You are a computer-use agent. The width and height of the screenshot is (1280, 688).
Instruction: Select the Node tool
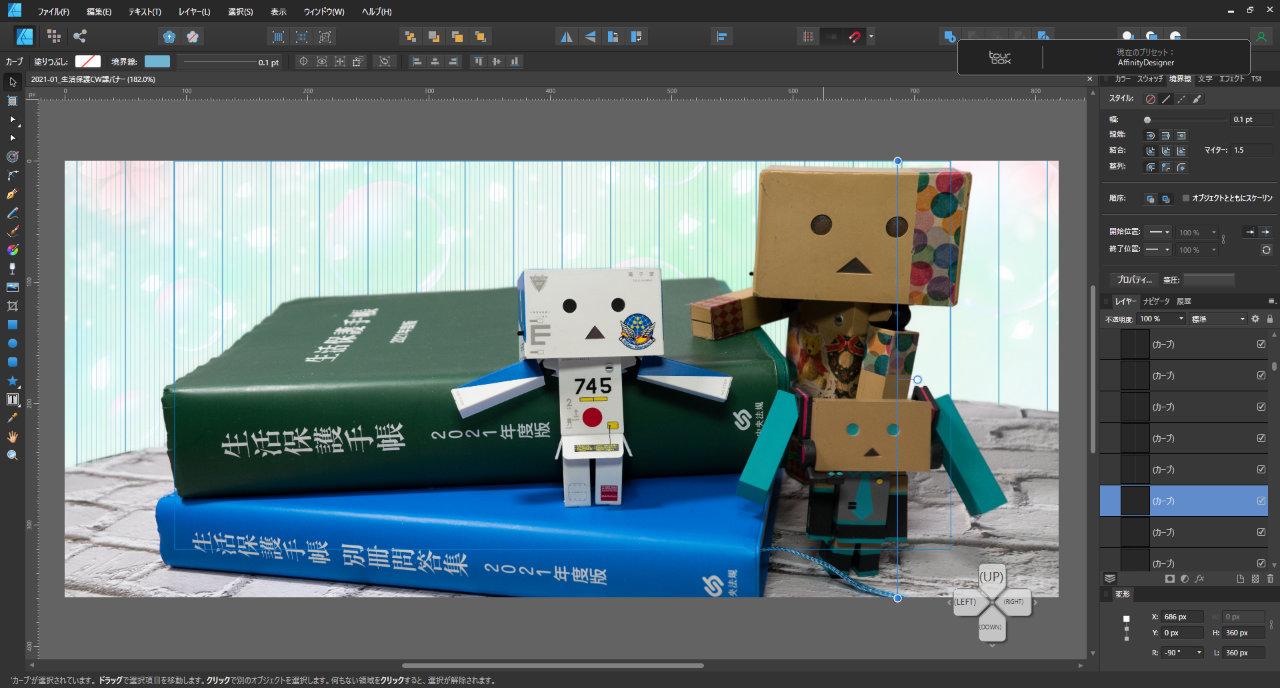13,119
